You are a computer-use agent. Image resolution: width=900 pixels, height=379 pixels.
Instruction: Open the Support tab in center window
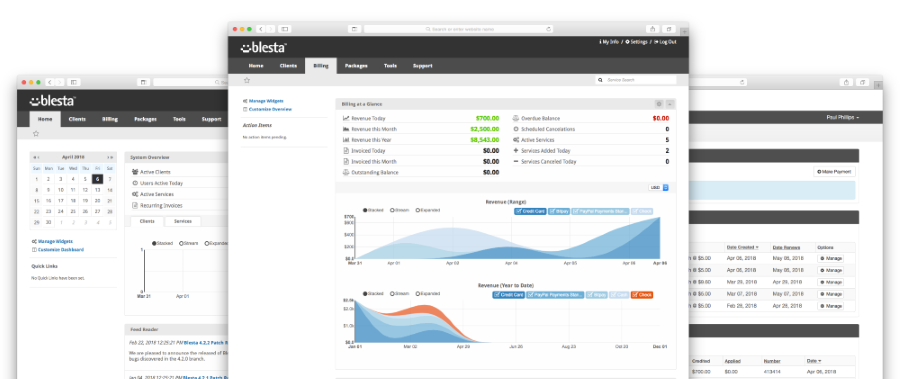[422, 65]
